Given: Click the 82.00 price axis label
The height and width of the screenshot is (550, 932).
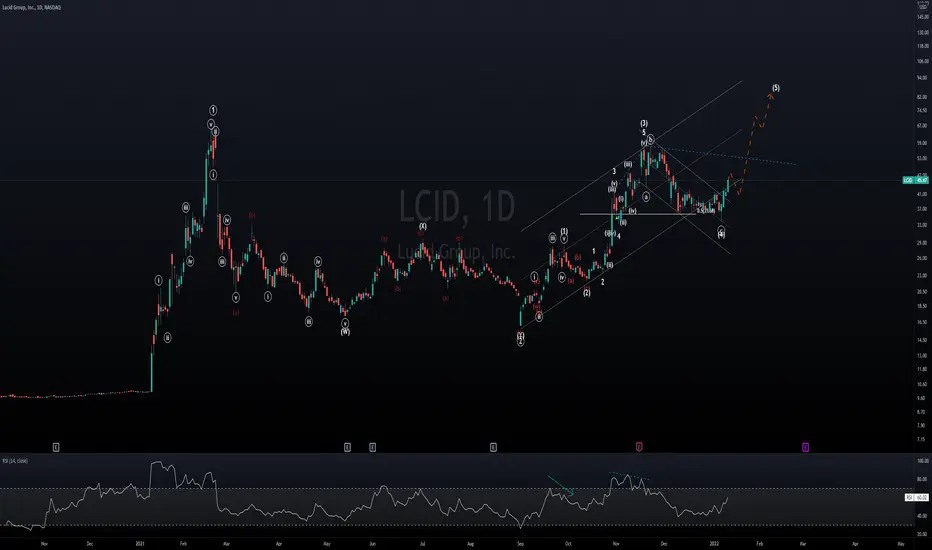Looking at the screenshot, I should [x=922, y=96].
